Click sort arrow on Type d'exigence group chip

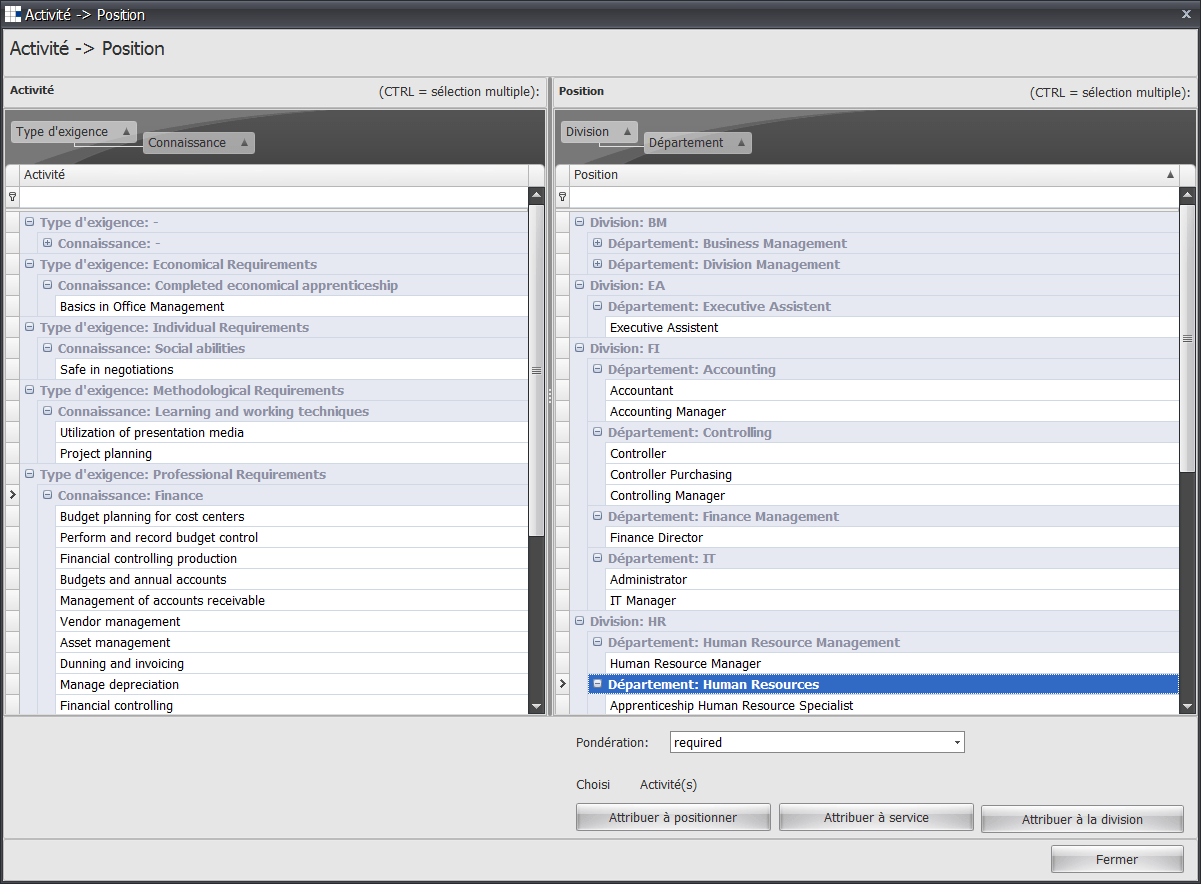(126, 132)
